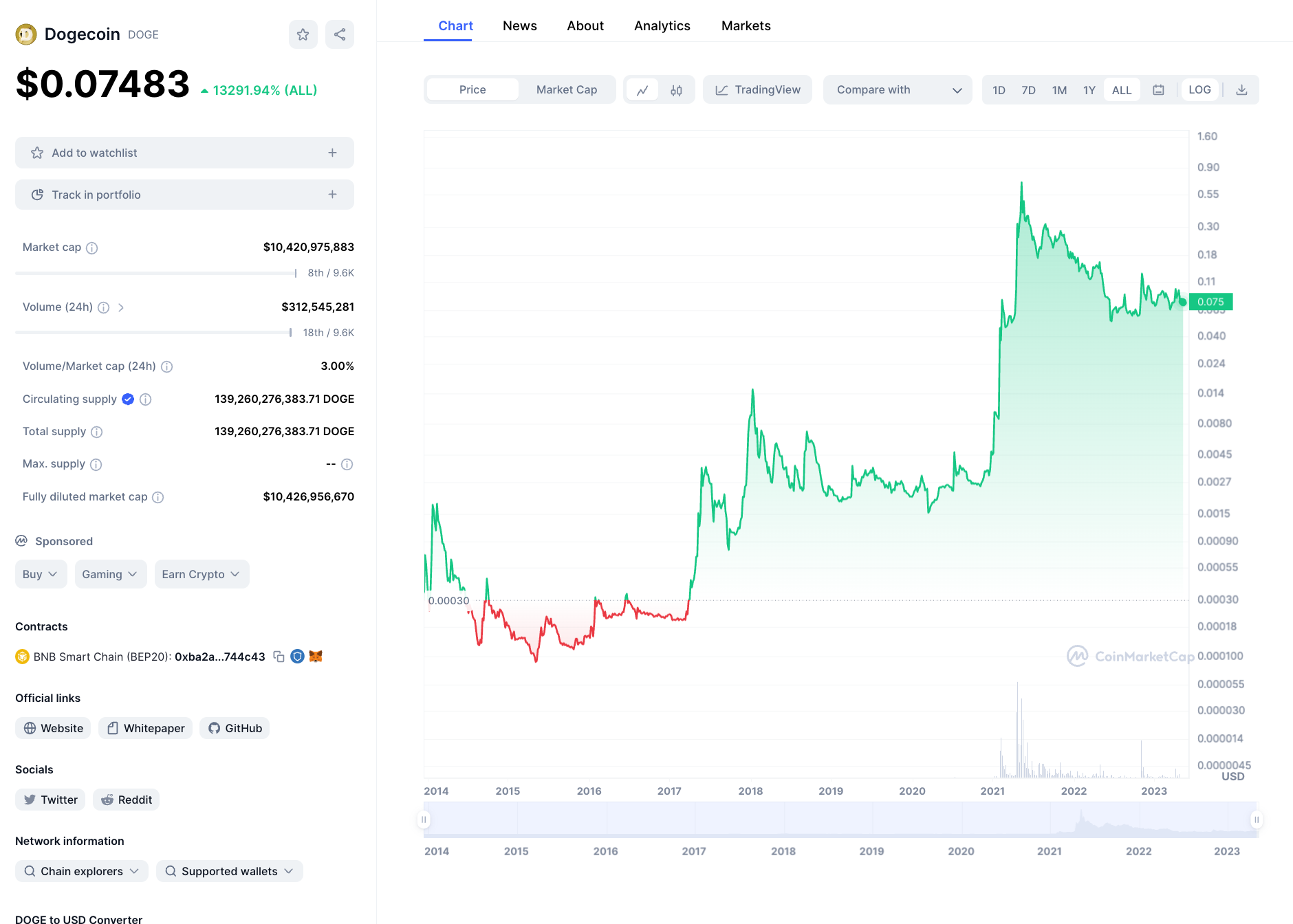
Task: Select line chart style icon
Action: tap(642, 90)
